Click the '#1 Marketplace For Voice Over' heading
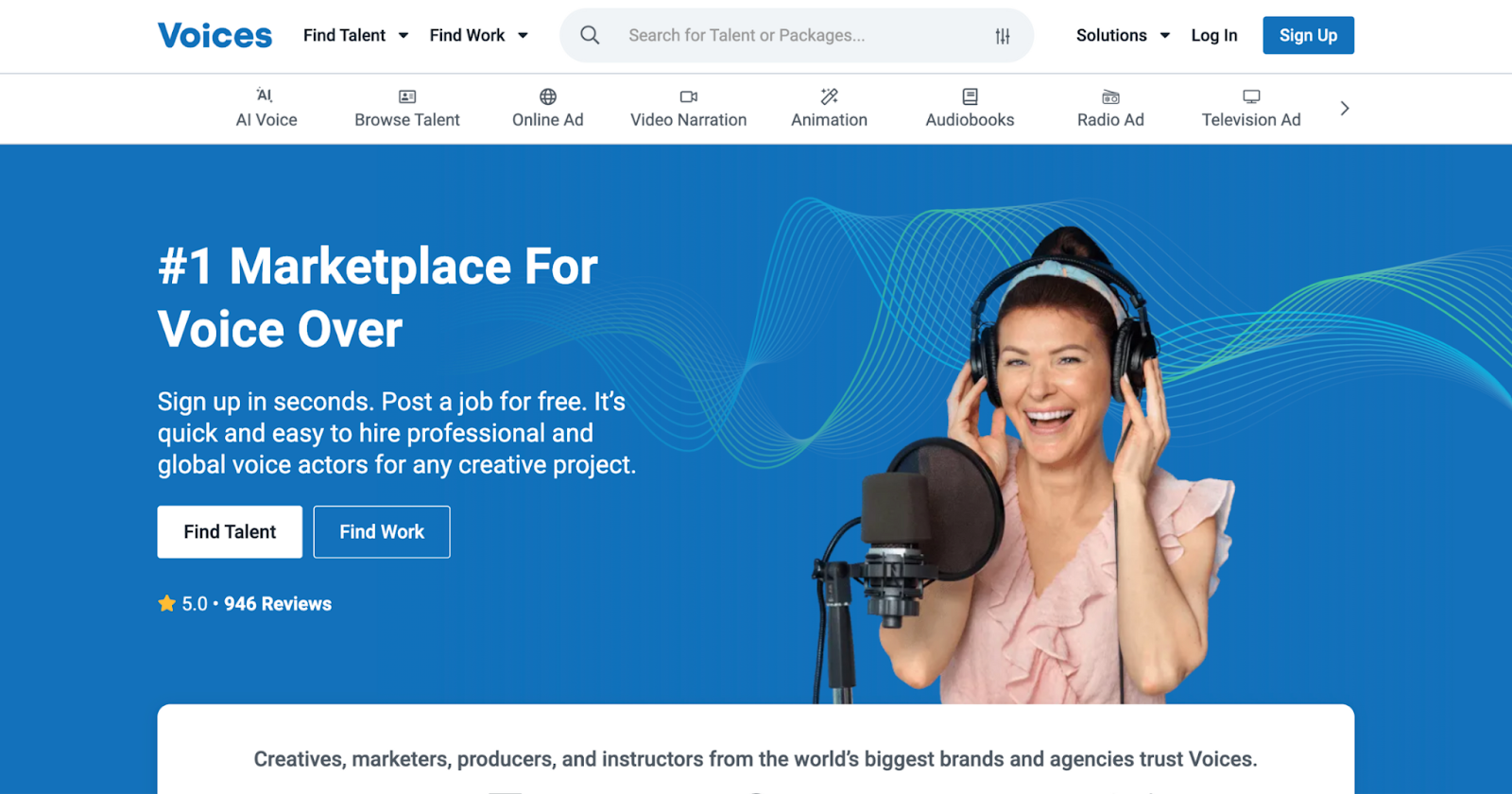This screenshot has width=1512, height=794. [378, 298]
